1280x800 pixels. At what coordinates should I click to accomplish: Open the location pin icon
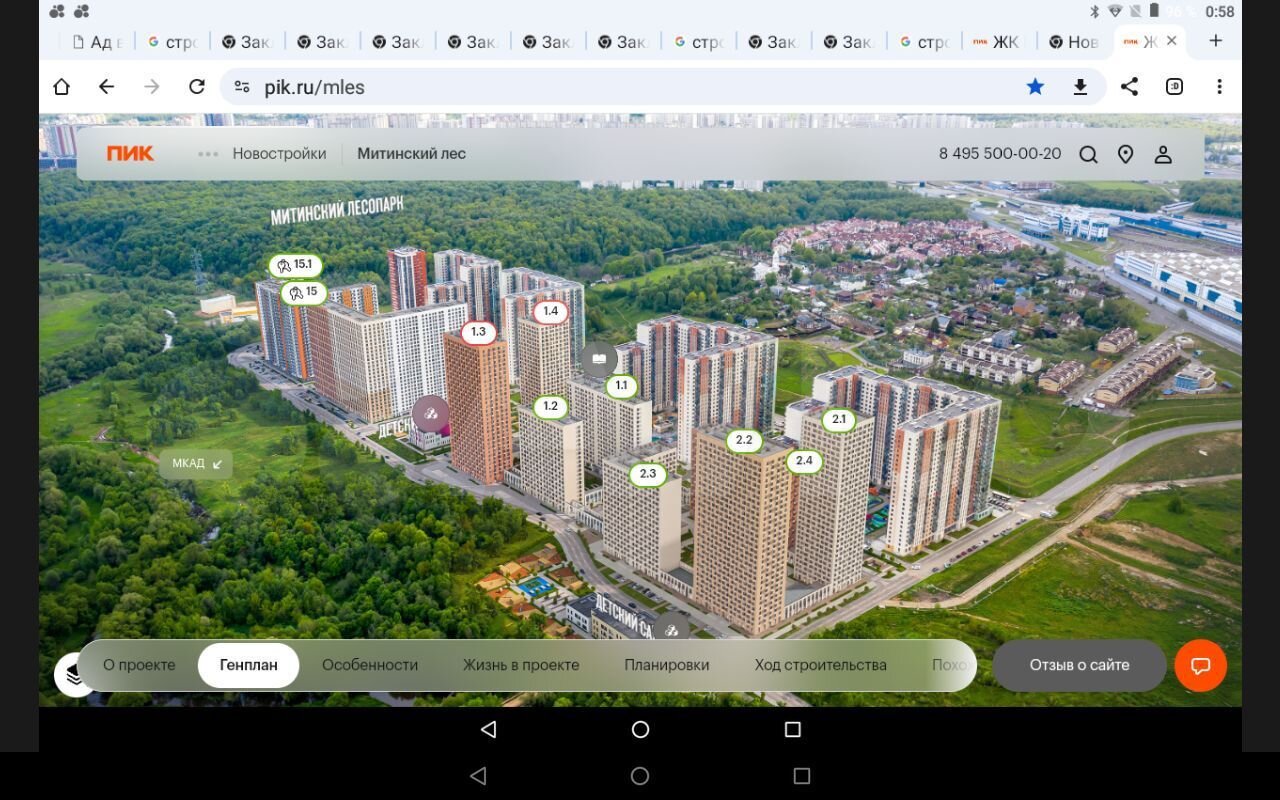pos(1125,155)
